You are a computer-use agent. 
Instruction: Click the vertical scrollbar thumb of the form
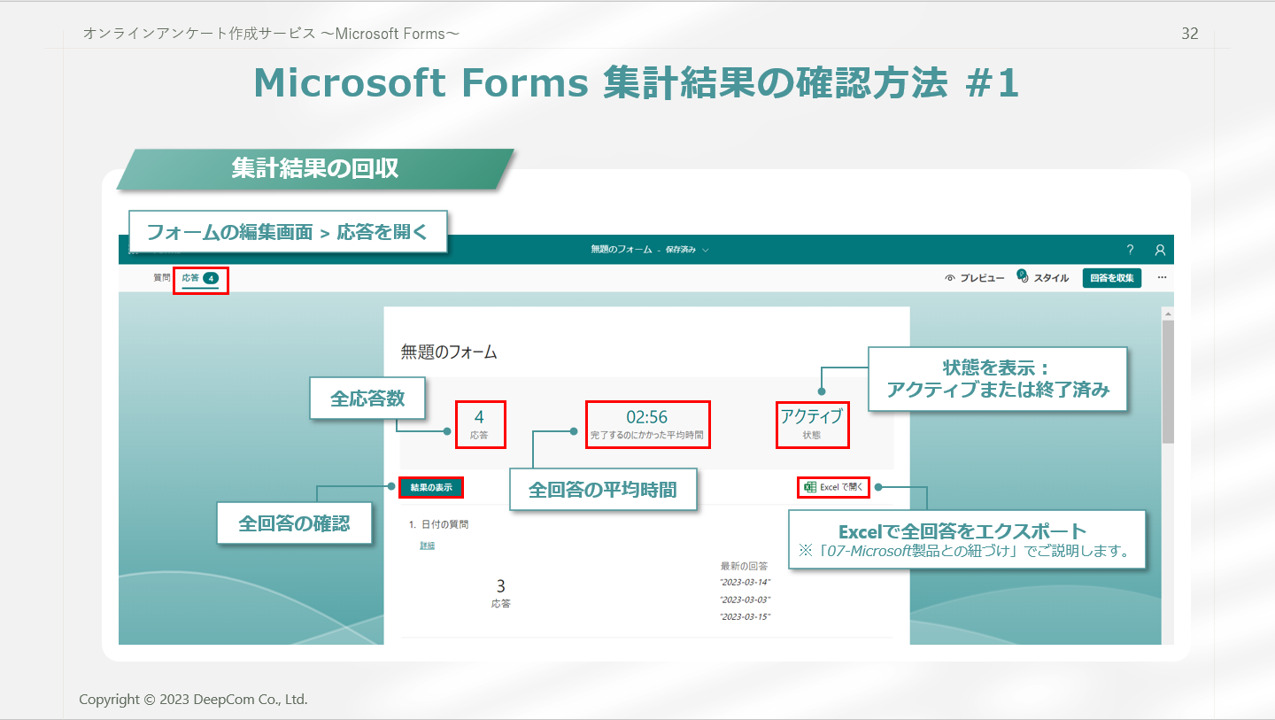click(1166, 381)
